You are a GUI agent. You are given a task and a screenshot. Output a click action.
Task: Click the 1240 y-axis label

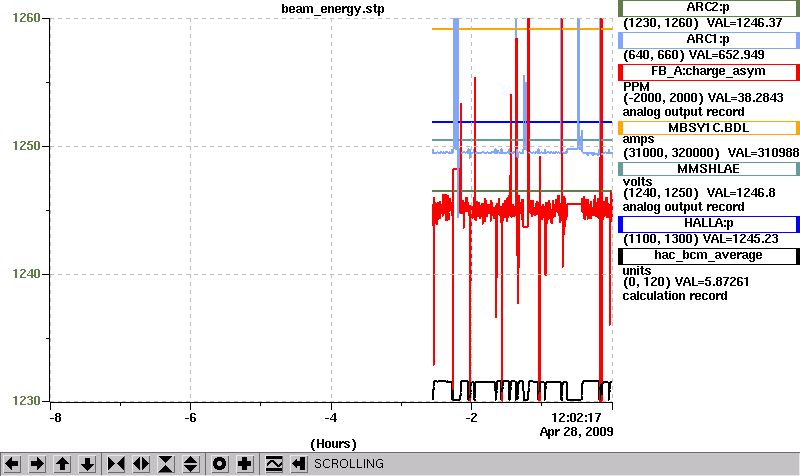coord(26,274)
